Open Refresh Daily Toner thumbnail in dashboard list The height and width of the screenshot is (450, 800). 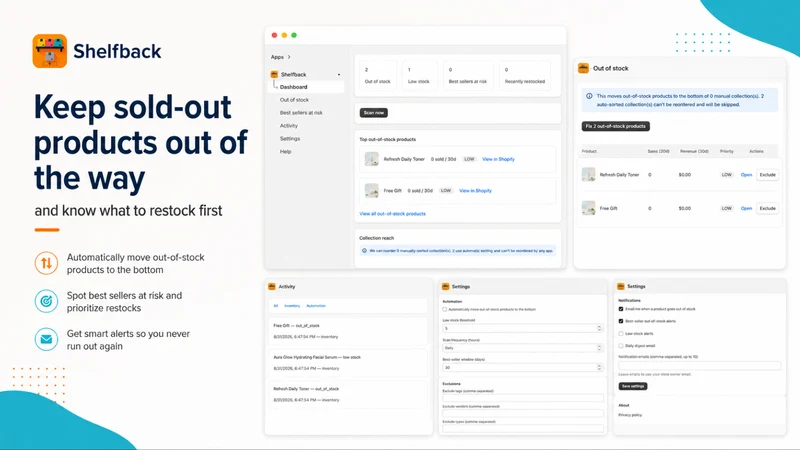[372, 159]
